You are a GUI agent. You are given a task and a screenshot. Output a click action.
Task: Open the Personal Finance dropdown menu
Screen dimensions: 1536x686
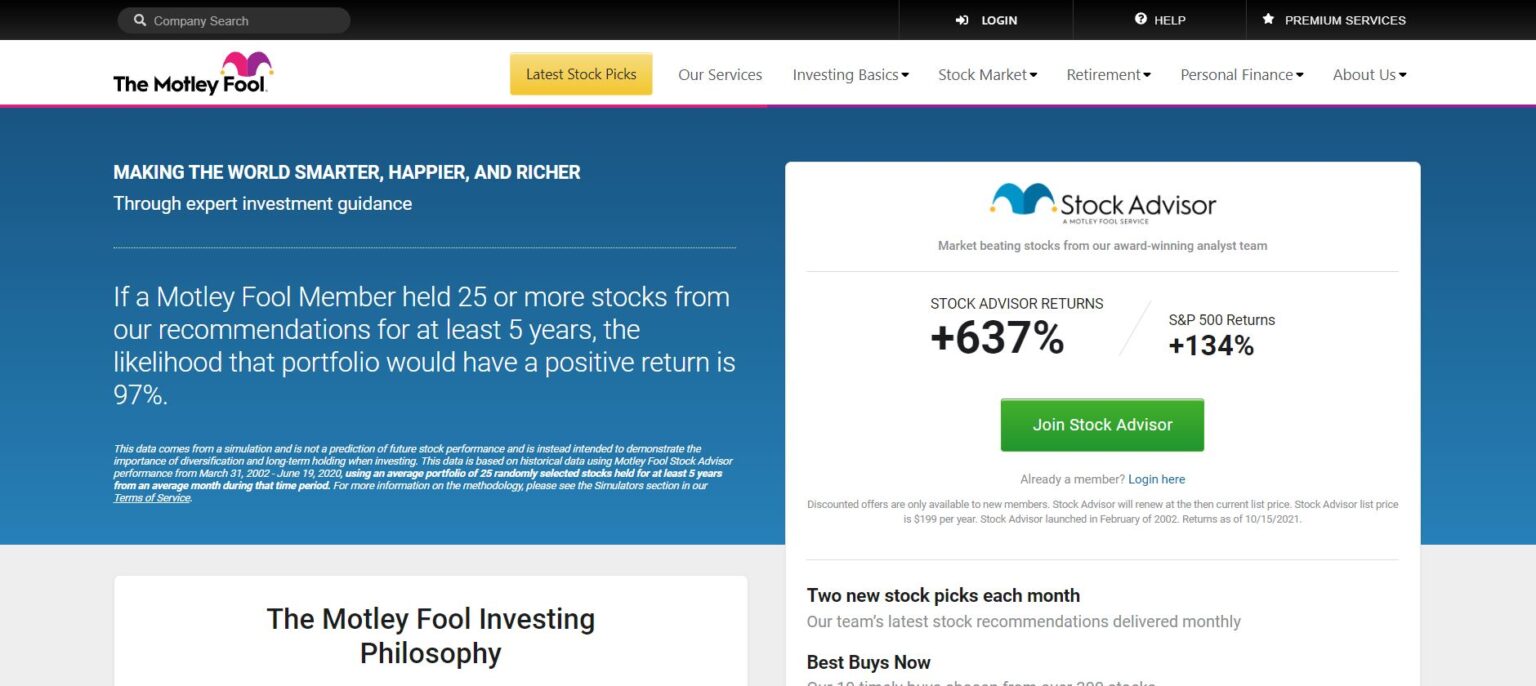[x=1242, y=75]
